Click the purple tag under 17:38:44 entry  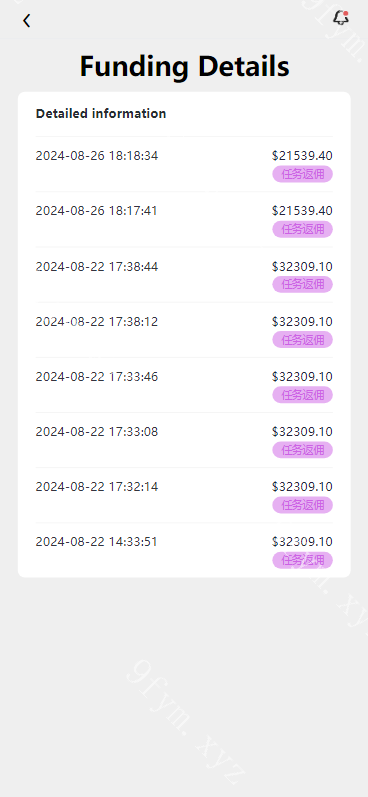click(x=302, y=284)
